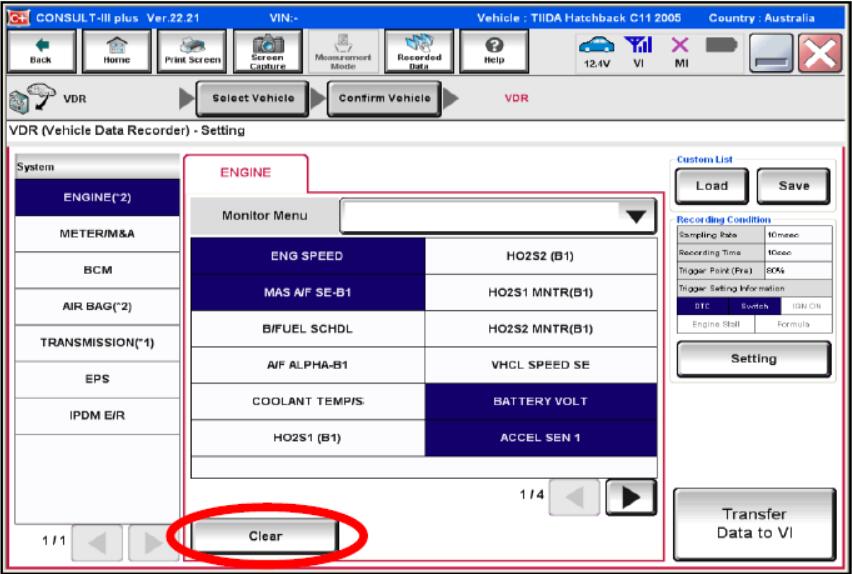
Task: Click previous arrow under System list
Action: pos(97,542)
